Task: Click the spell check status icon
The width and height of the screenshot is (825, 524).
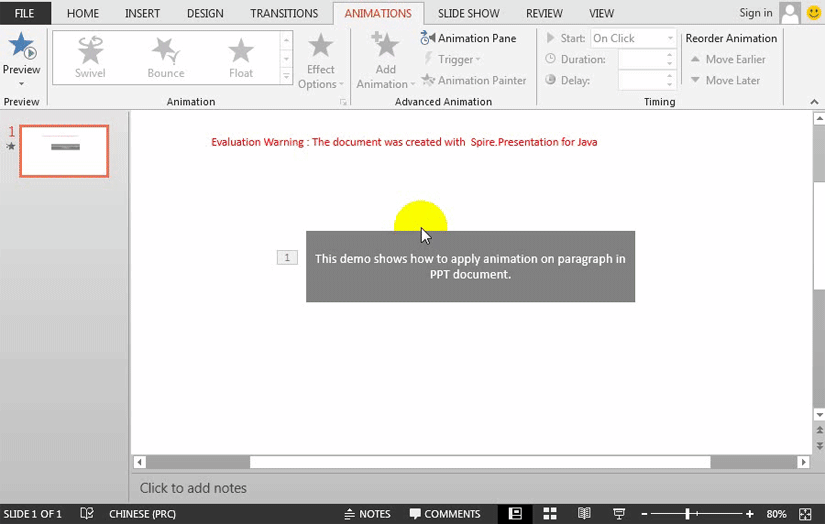Action: [87, 513]
